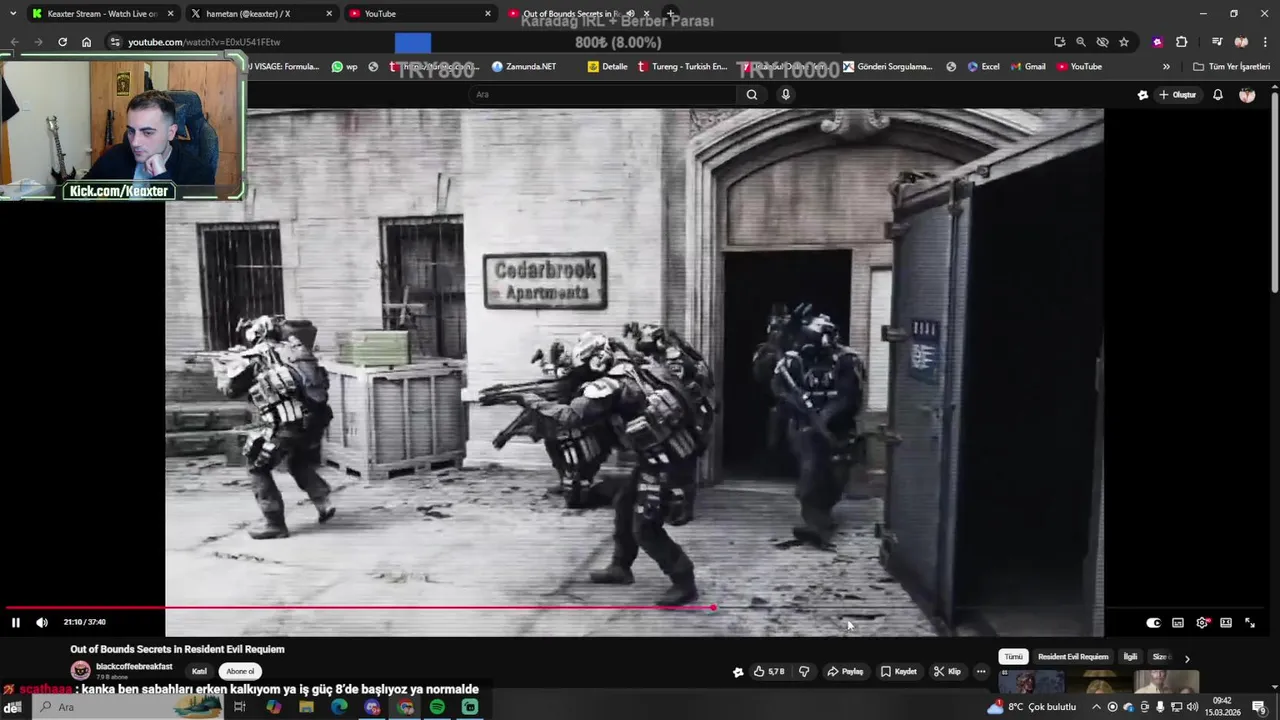
Task: Select the Tümü filter chip
Action: point(1013,657)
